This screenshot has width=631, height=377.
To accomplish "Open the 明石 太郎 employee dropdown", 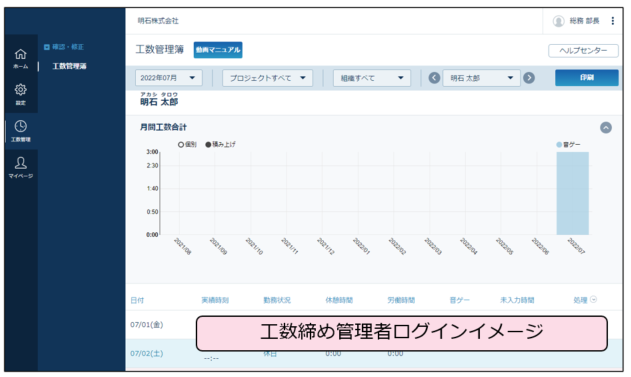I will point(481,78).
